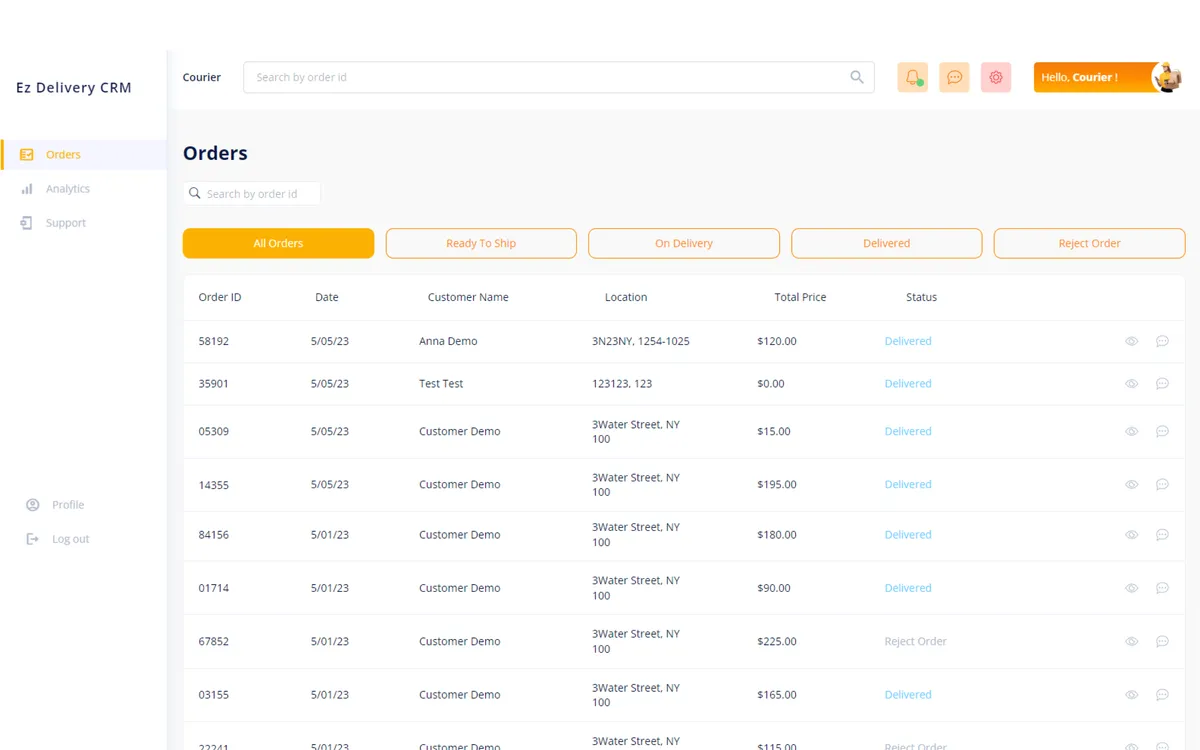The width and height of the screenshot is (1200, 750).
Task: Click the Delivered status of order 58192
Action: tap(908, 341)
